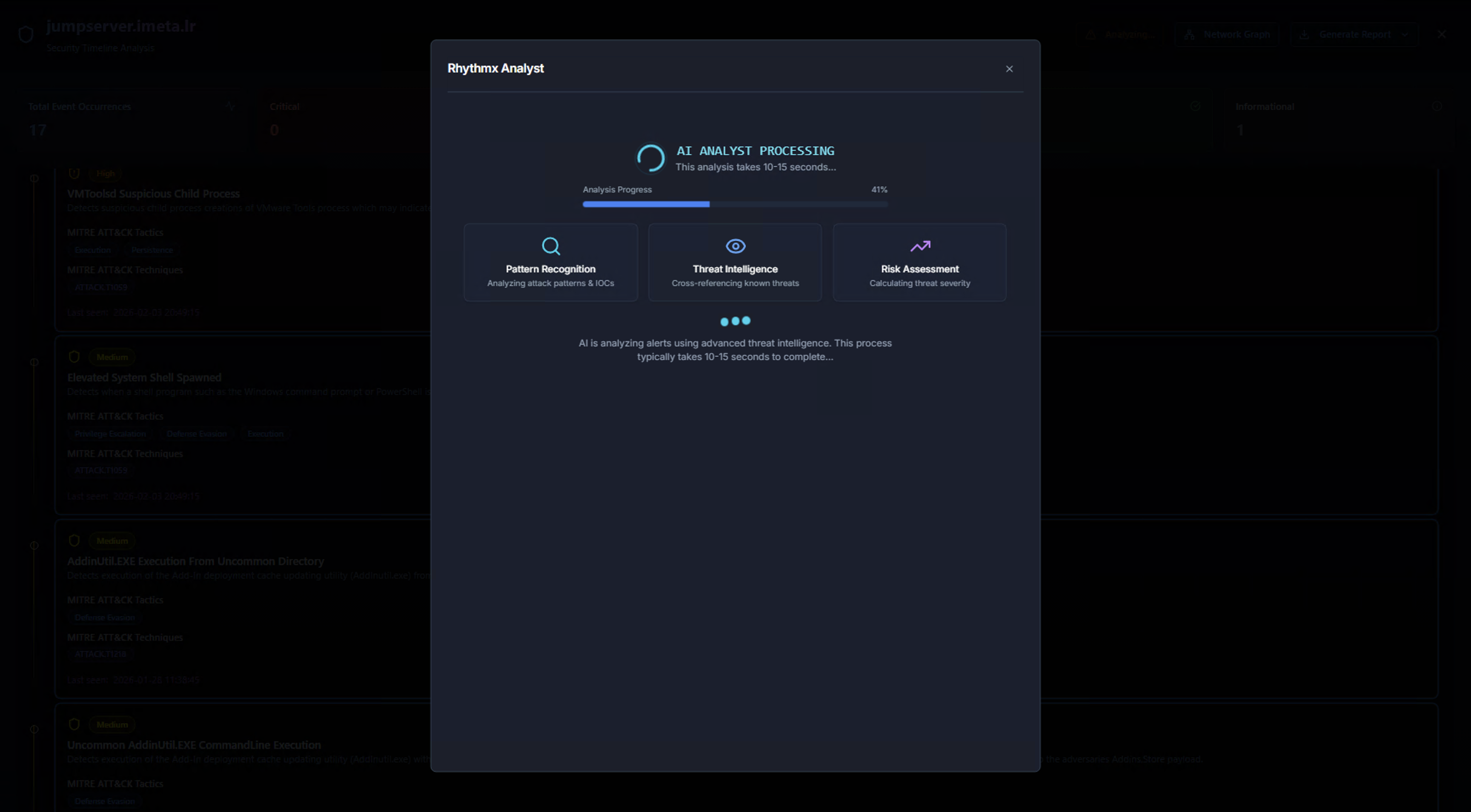This screenshot has height=812, width=1471.
Task: Toggle the Medium badge on Elevated System Shell Spawned
Action: [x=112, y=356]
